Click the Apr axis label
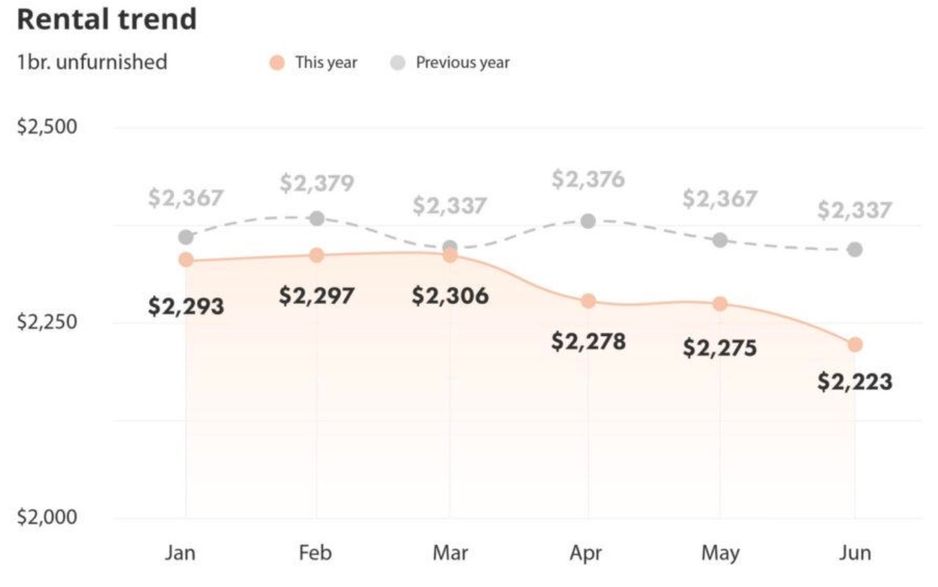The image size is (938, 587). (x=588, y=553)
